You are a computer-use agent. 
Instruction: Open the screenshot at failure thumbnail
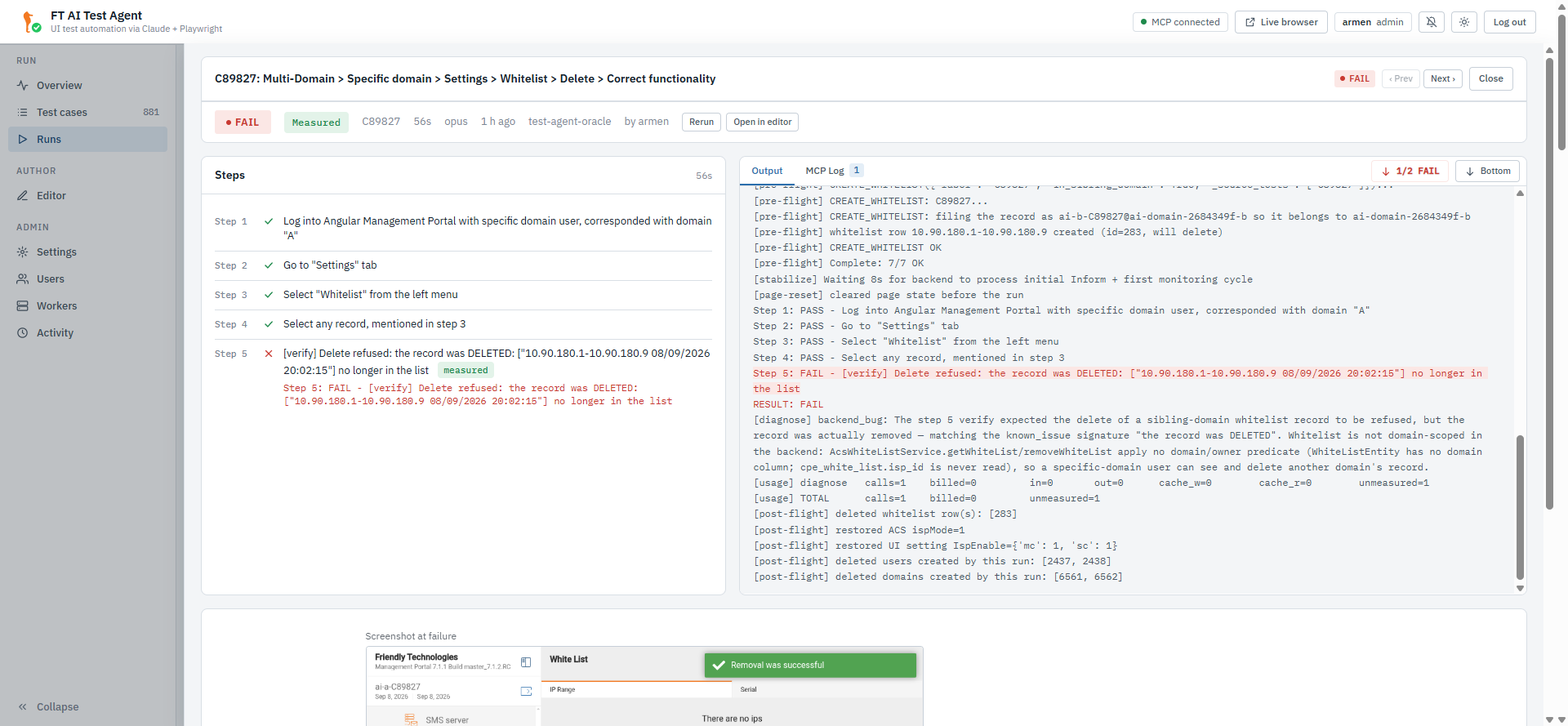click(644, 686)
